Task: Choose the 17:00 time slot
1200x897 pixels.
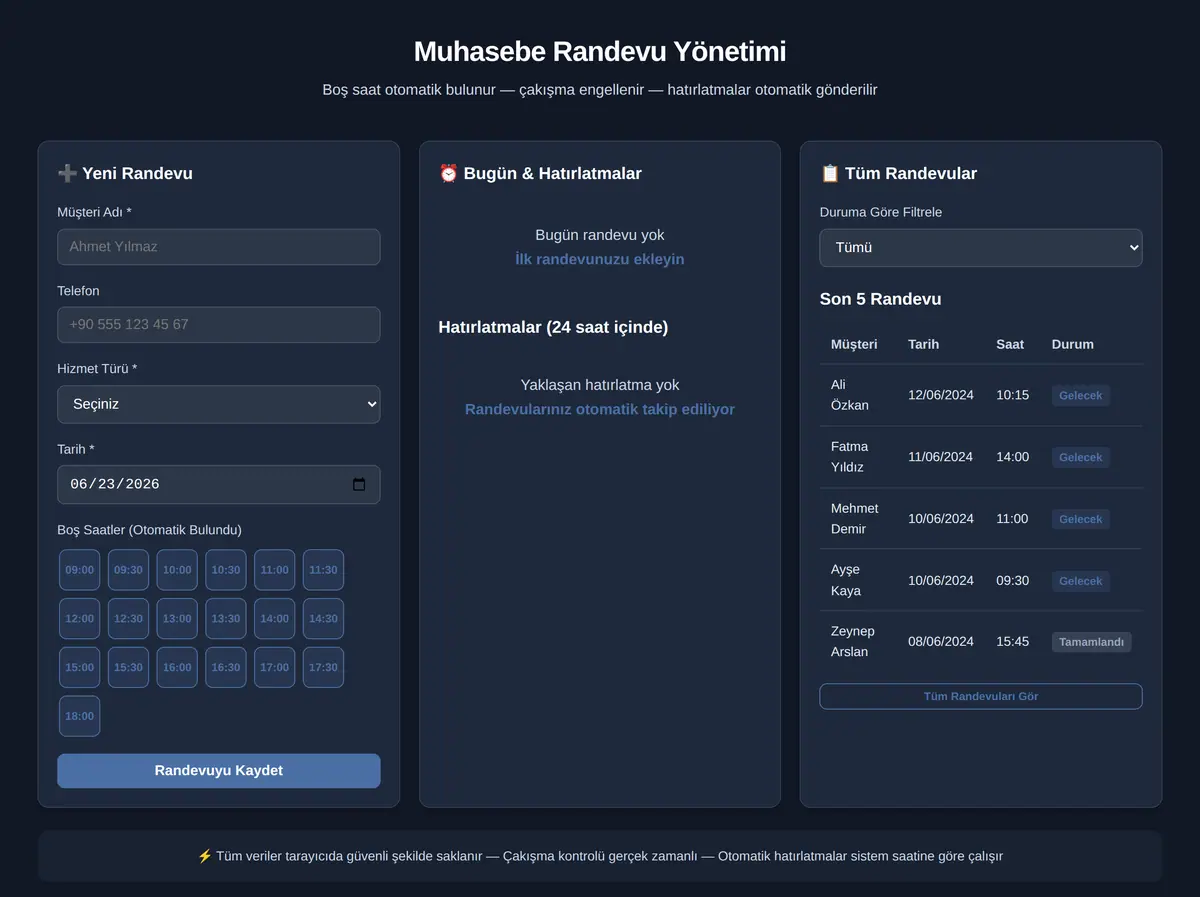Action: click(275, 667)
